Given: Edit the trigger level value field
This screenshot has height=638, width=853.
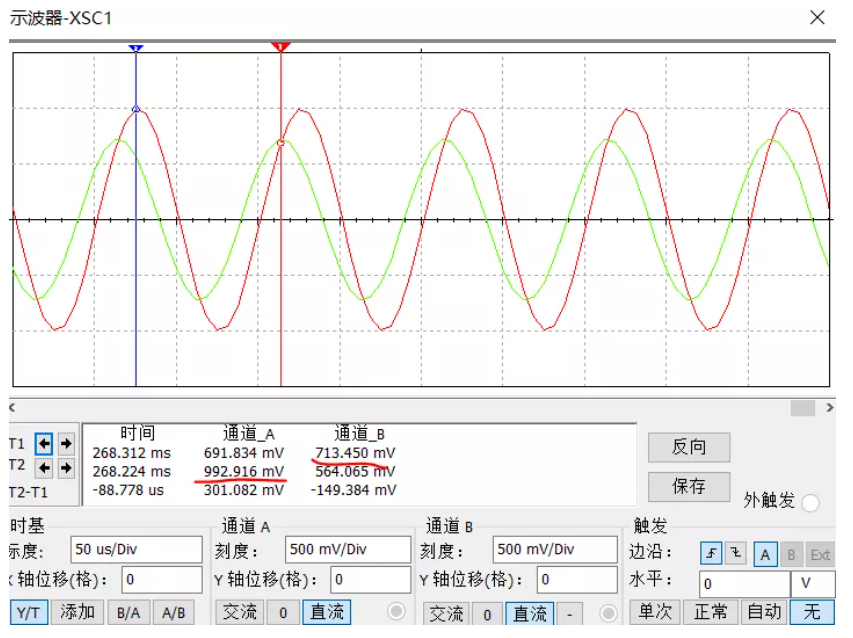Looking at the screenshot, I should (744, 584).
